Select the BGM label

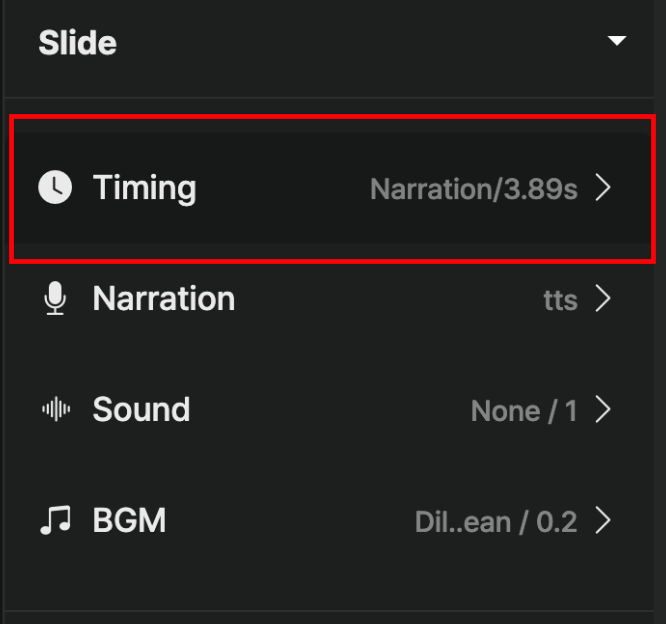(x=129, y=520)
